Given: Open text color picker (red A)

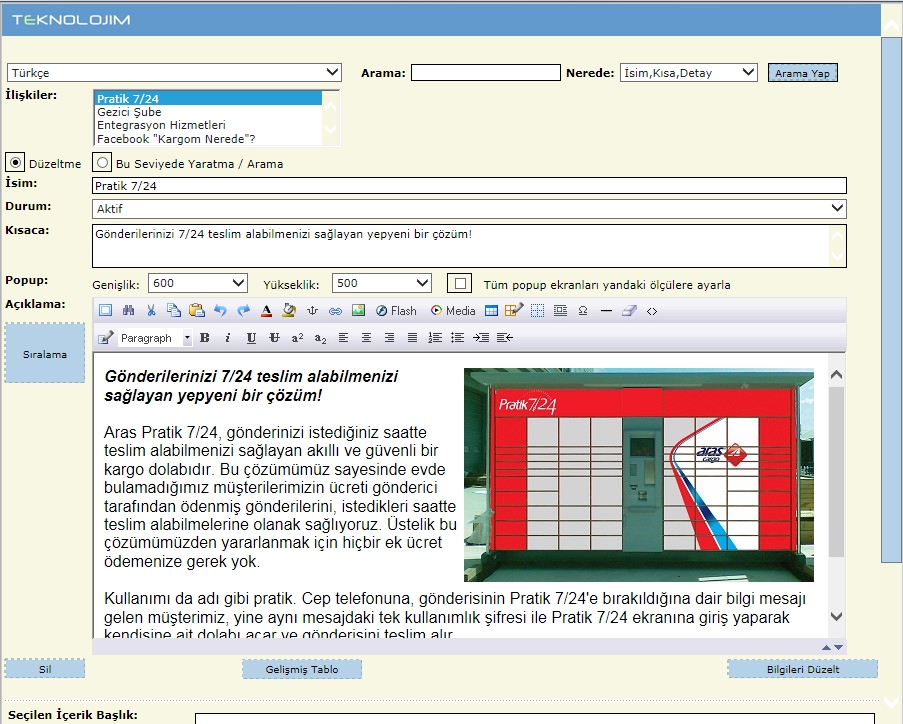Looking at the screenshot, I should click(266, 311).
